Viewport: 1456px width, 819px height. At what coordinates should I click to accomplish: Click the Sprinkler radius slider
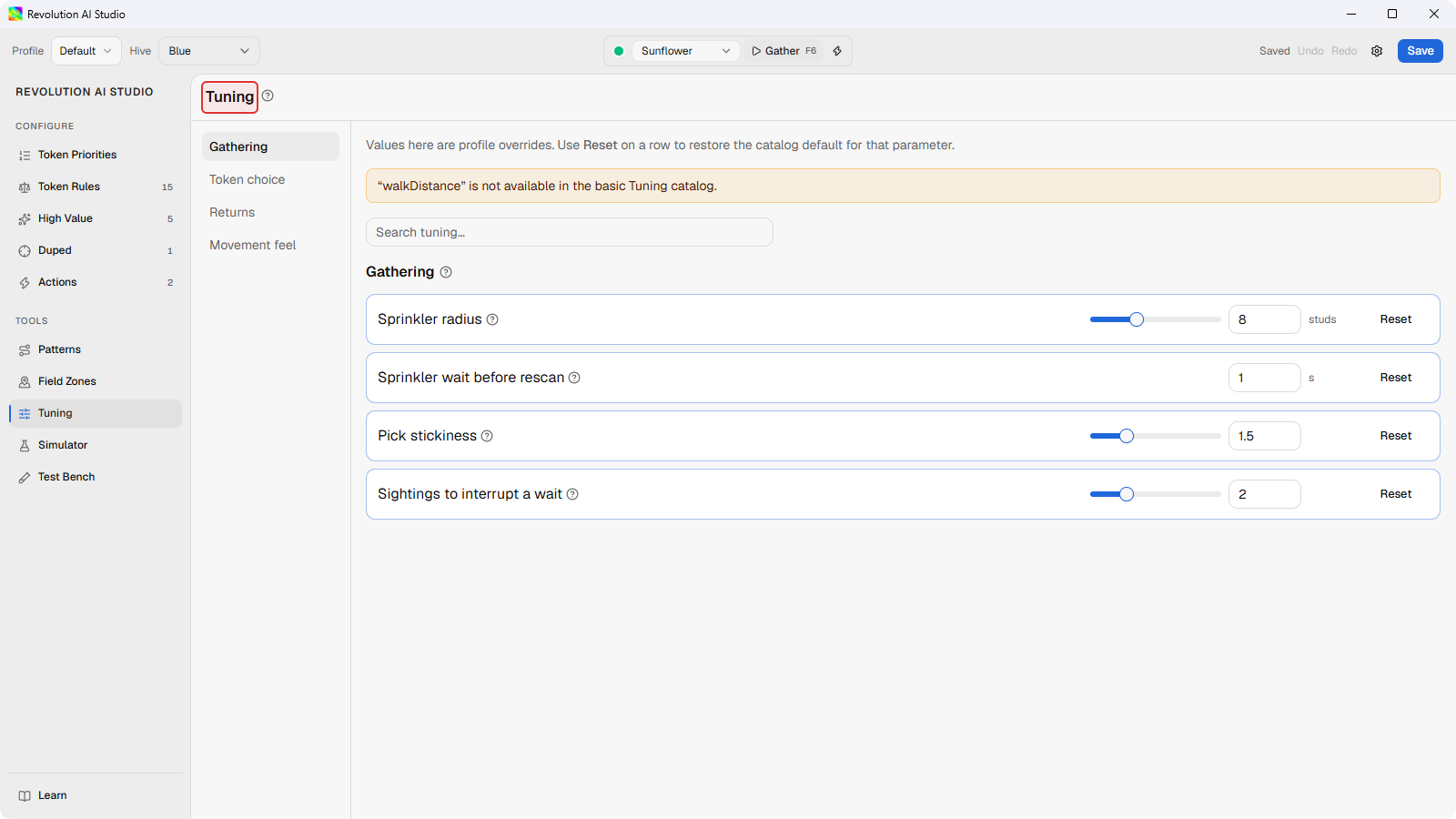1156,319
